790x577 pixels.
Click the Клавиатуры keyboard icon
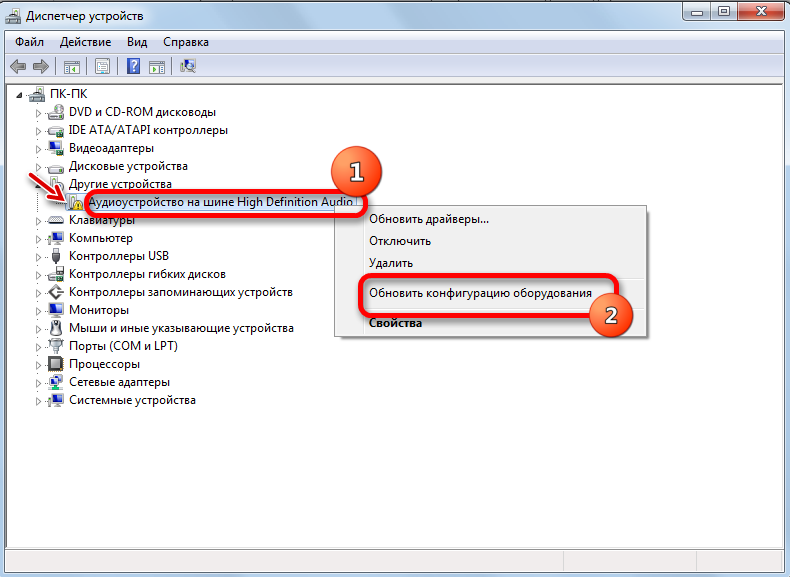(55, 220)
